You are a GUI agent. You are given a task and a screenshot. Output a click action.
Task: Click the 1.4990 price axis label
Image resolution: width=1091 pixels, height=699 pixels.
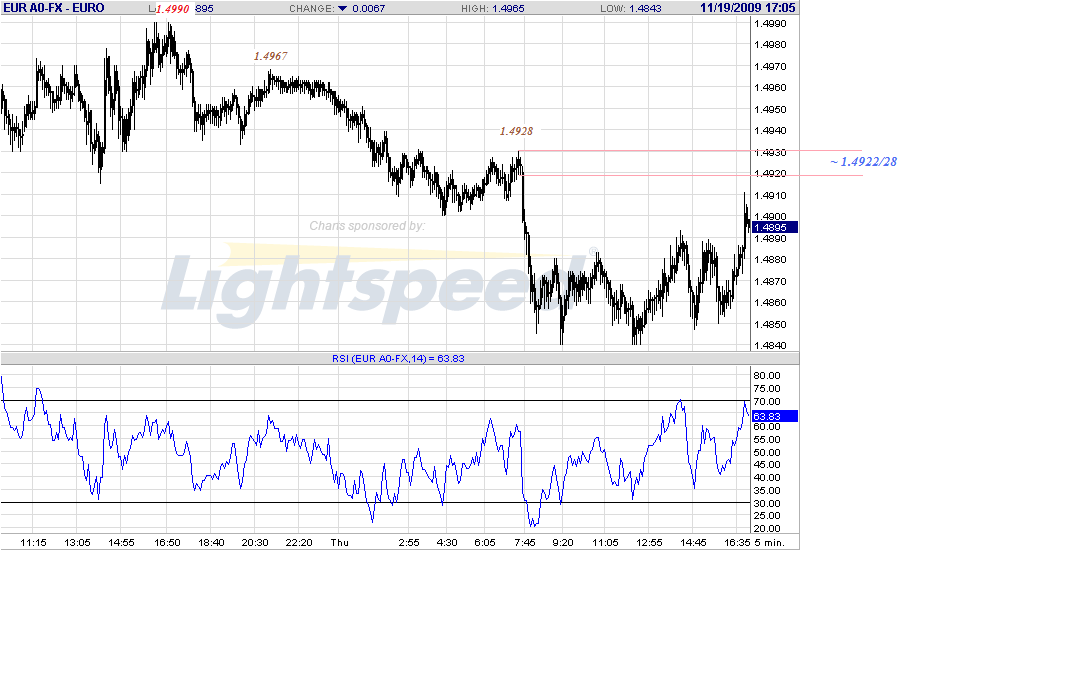[770, 24]
